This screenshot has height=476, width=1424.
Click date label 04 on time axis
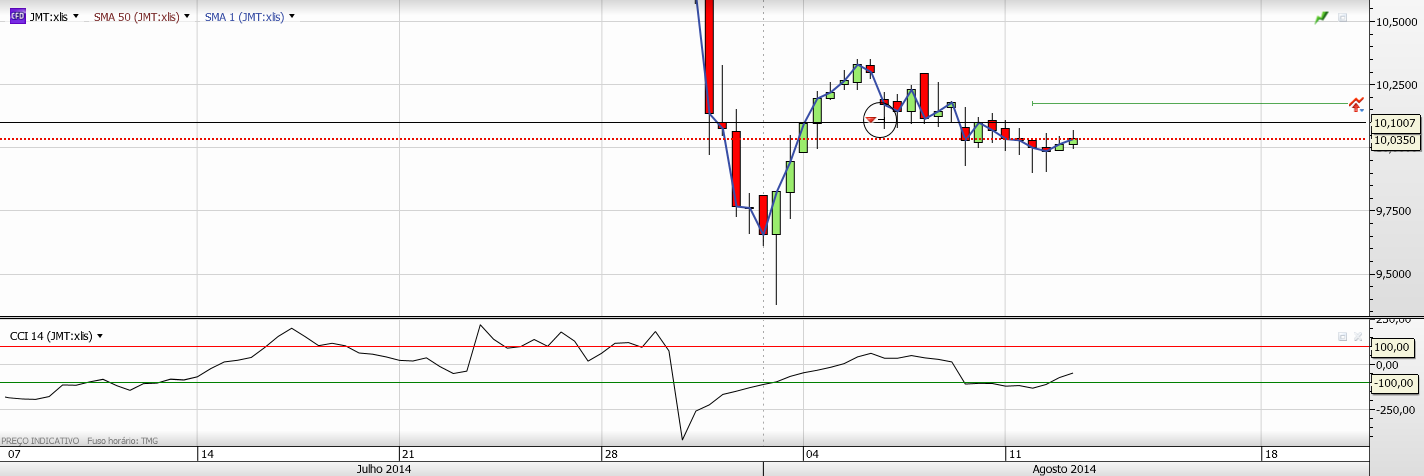[x=812, y=453]
